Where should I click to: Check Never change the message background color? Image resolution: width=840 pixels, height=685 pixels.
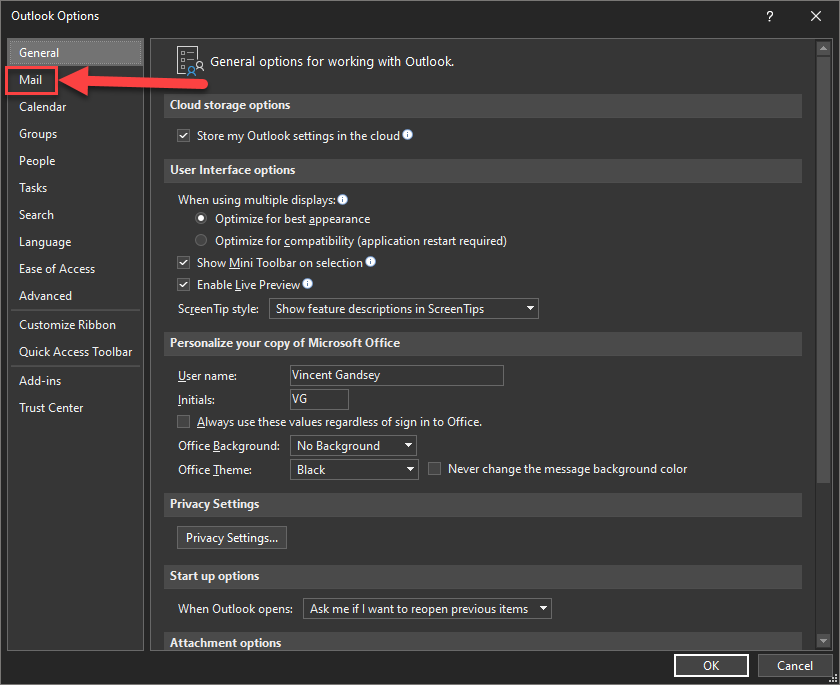click(434, 469)
